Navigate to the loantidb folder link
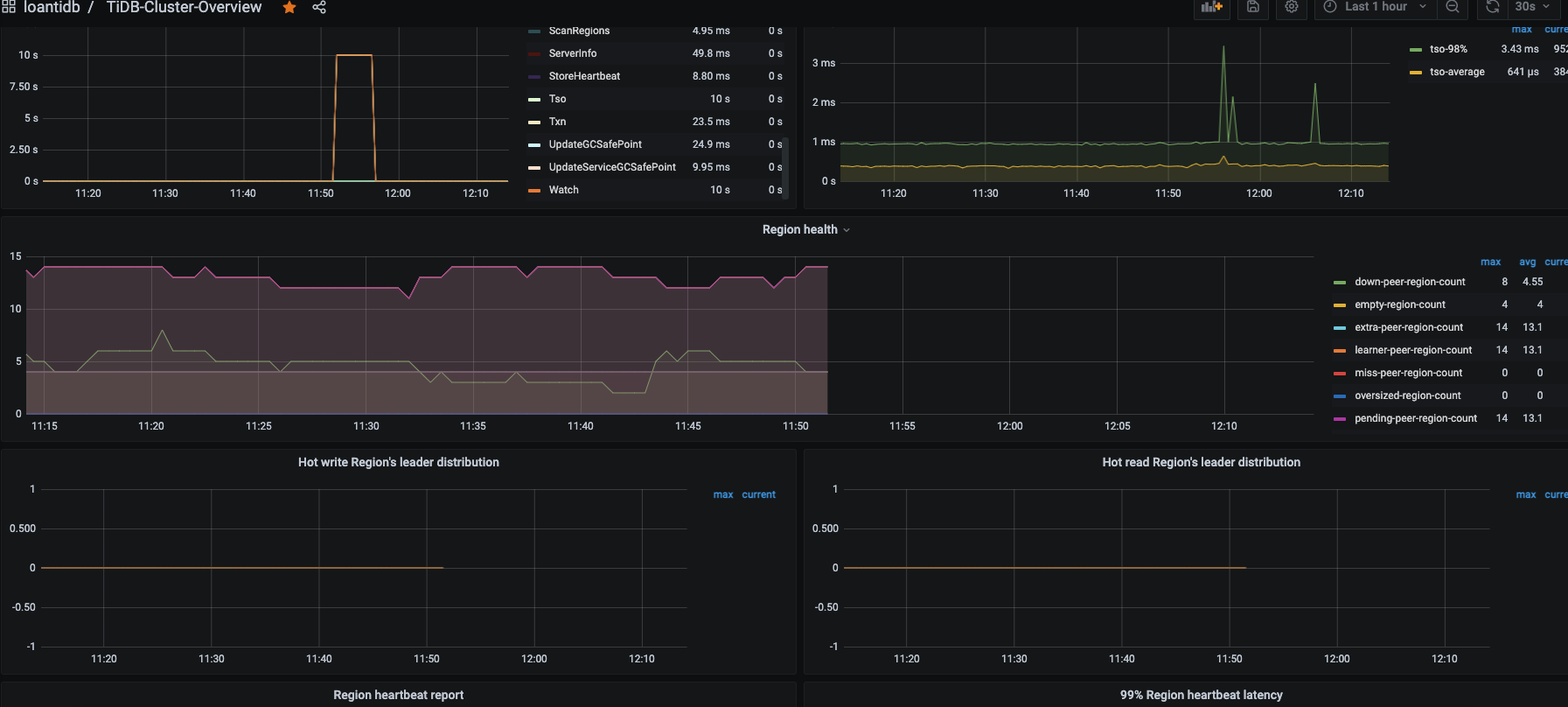Viewport: 1568px width, 707px height. (52, 8)
